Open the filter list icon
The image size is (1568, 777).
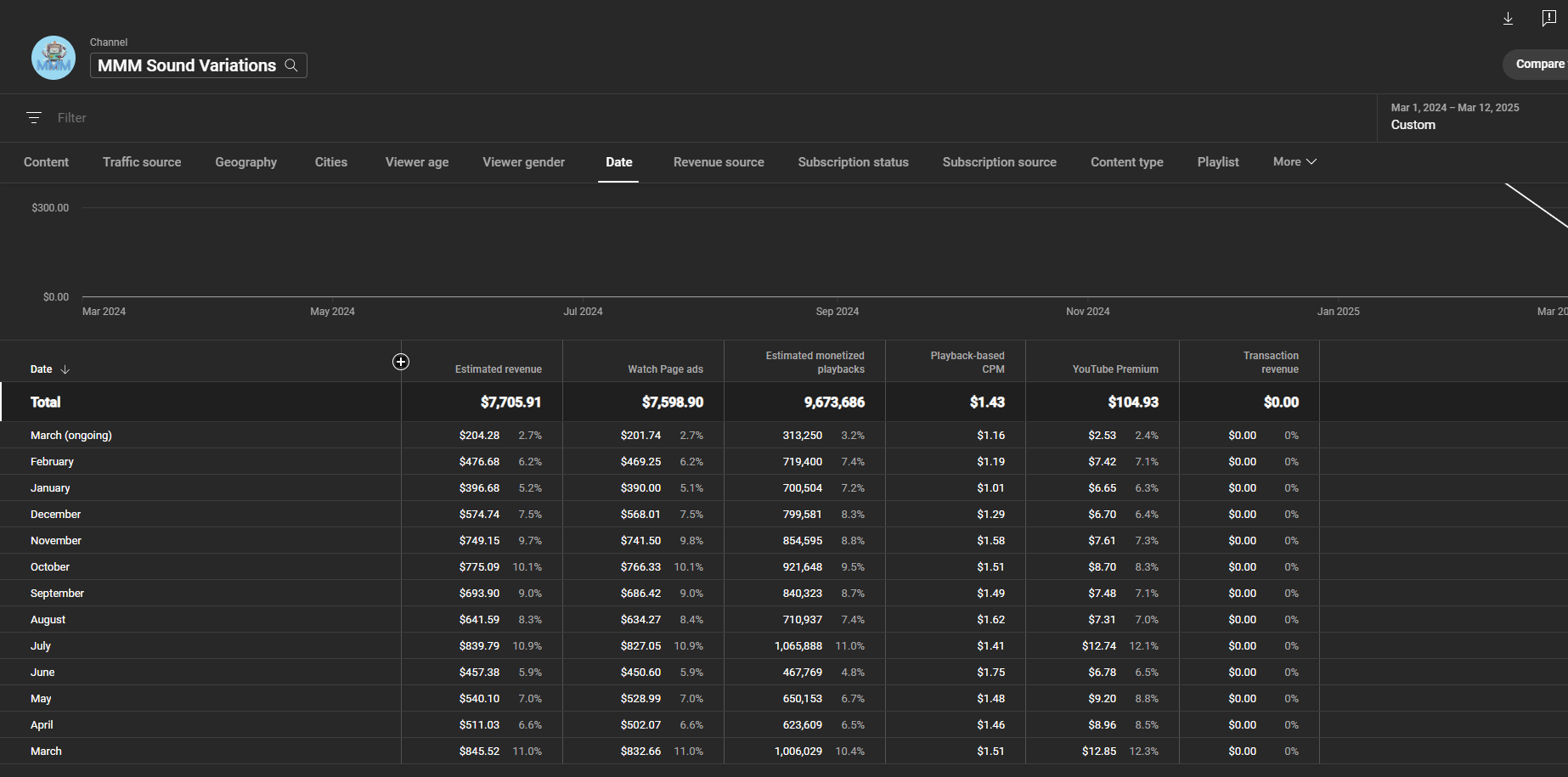tap(34, 118)
